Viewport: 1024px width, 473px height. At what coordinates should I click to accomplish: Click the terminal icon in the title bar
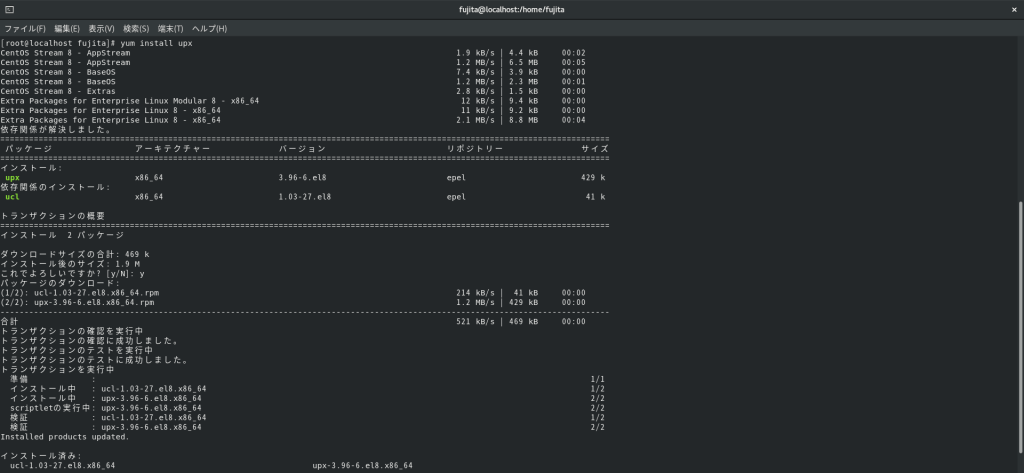click(11, 9)
